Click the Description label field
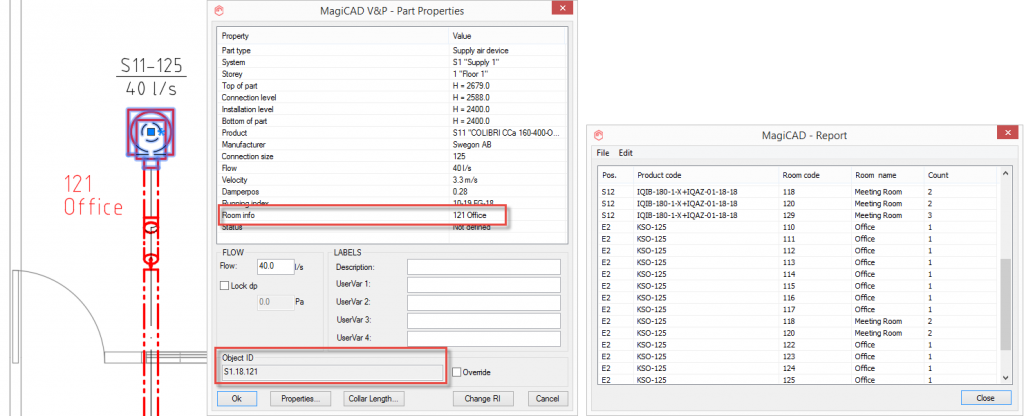Screen dimensions: 1024x416 pyautogui.click(x=483, y=267)
